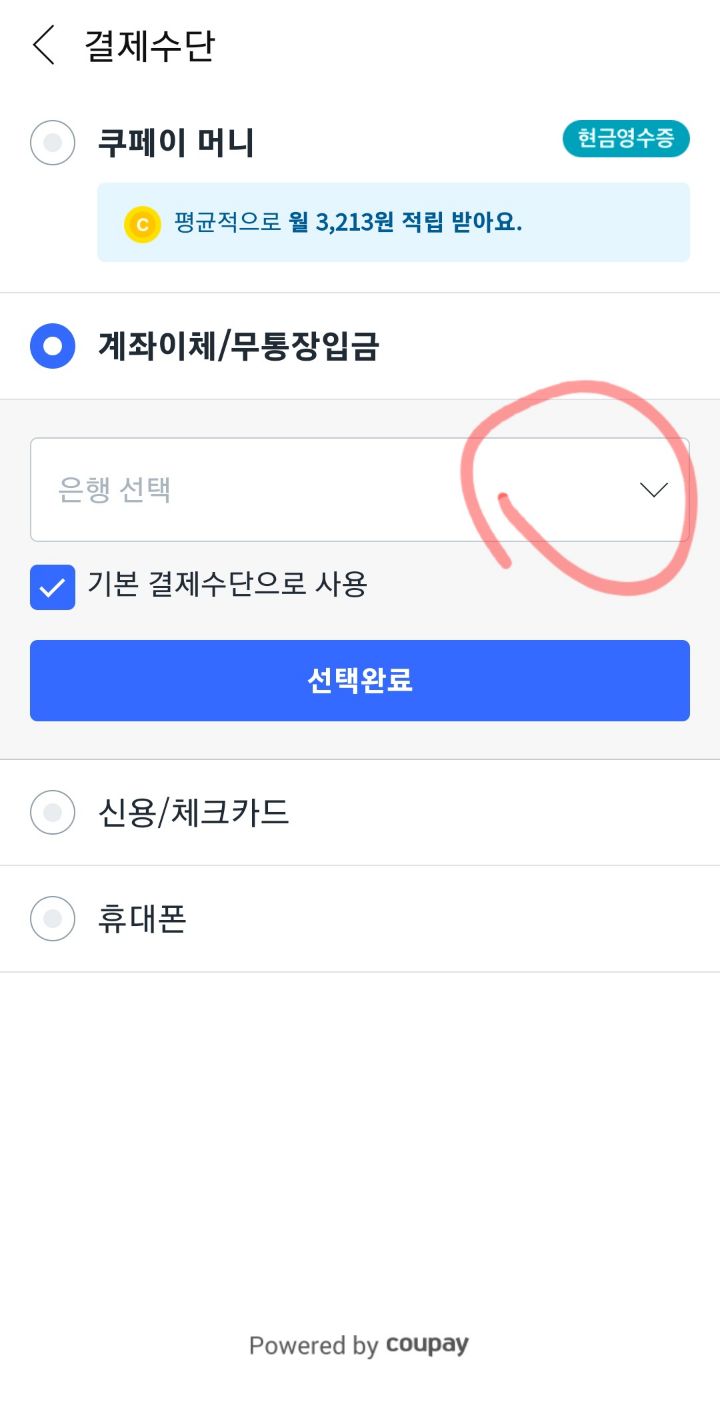Tap the 기본 결제수단으로 사용 label text
The width and height of the screenshot is (720, 1416).
(x=227, y=583)
